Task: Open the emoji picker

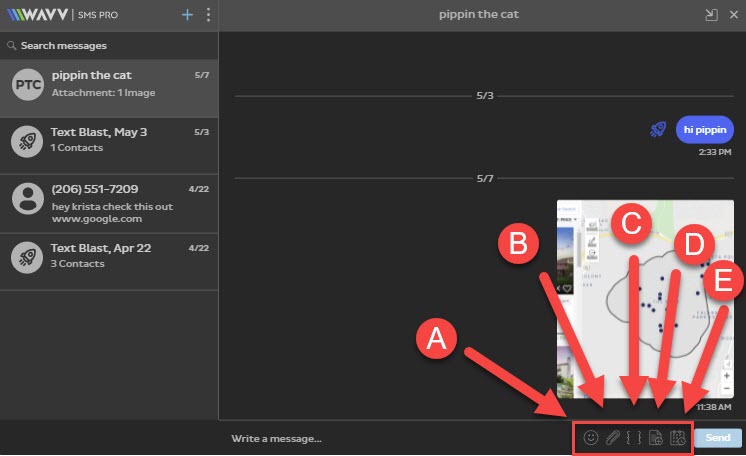Action: [x=591, y=438]
